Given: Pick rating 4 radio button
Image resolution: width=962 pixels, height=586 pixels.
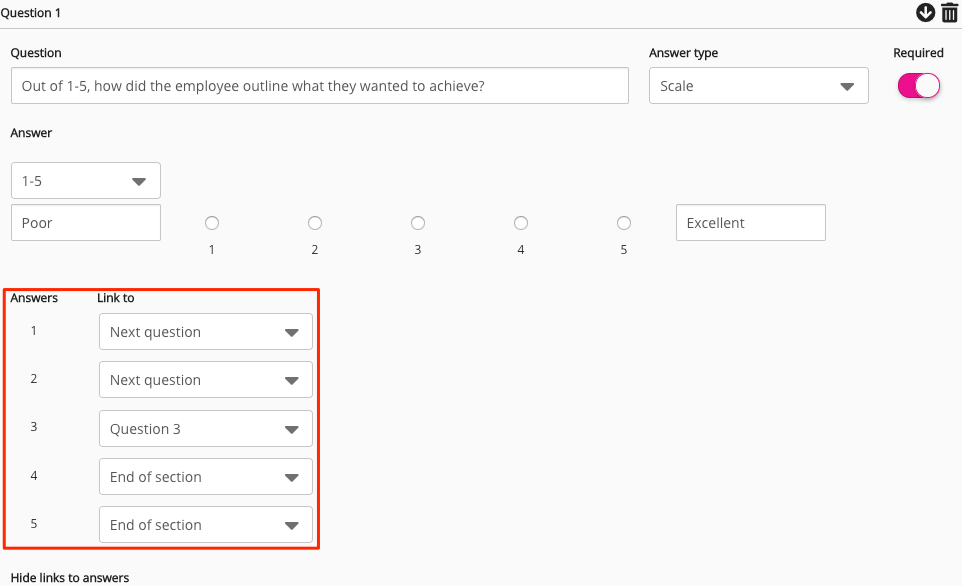Looking at the screenshot, I should pyautogui.click(x=521, y=223).
